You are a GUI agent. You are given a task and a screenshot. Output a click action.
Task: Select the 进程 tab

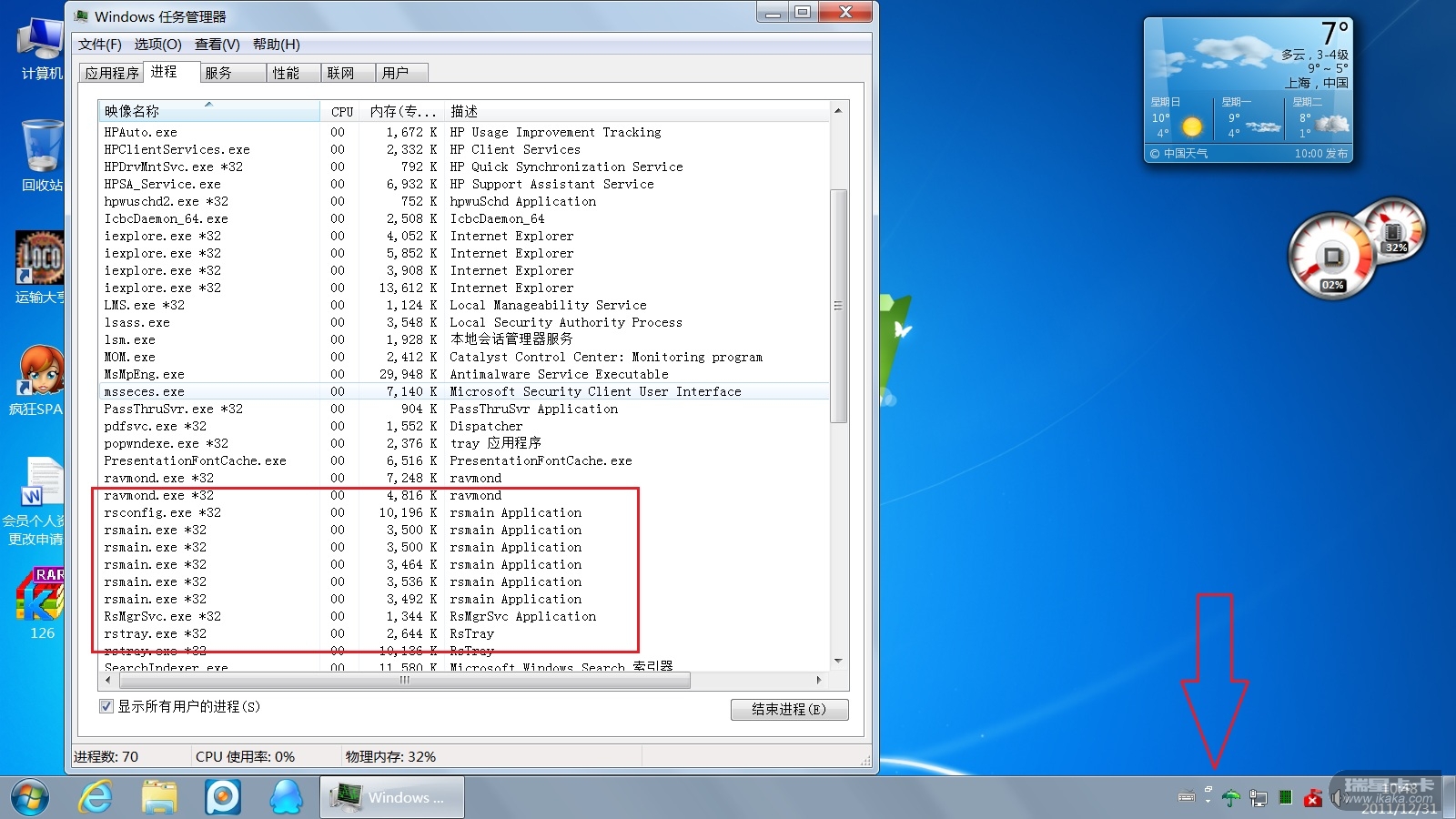tap(171, 71)
